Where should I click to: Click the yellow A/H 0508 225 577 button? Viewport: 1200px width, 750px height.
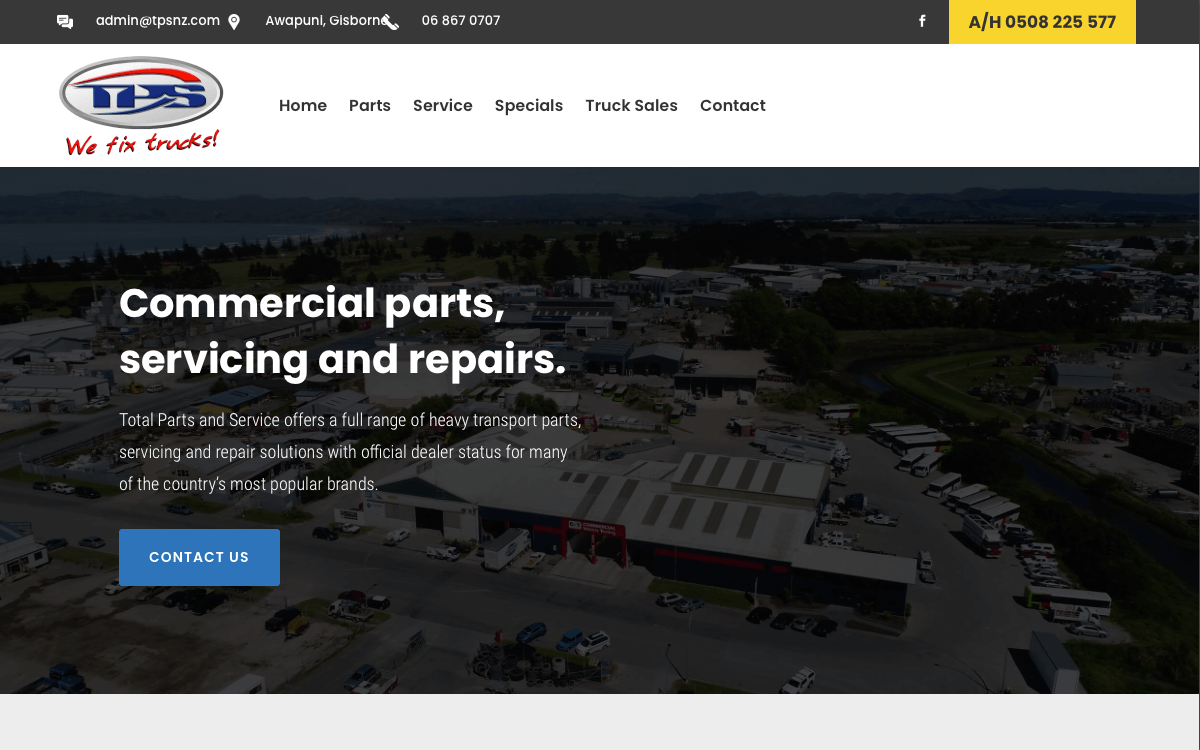(x=1042, y=22)
